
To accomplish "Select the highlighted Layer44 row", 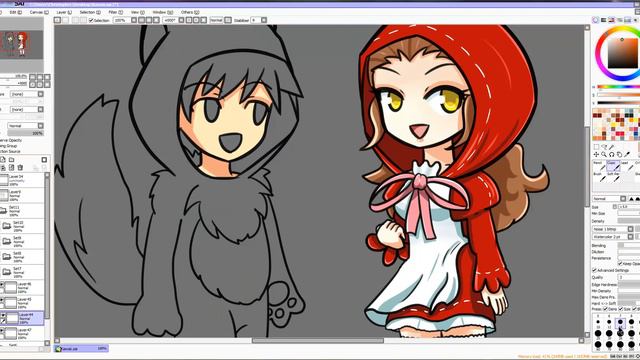I will 22,318.
